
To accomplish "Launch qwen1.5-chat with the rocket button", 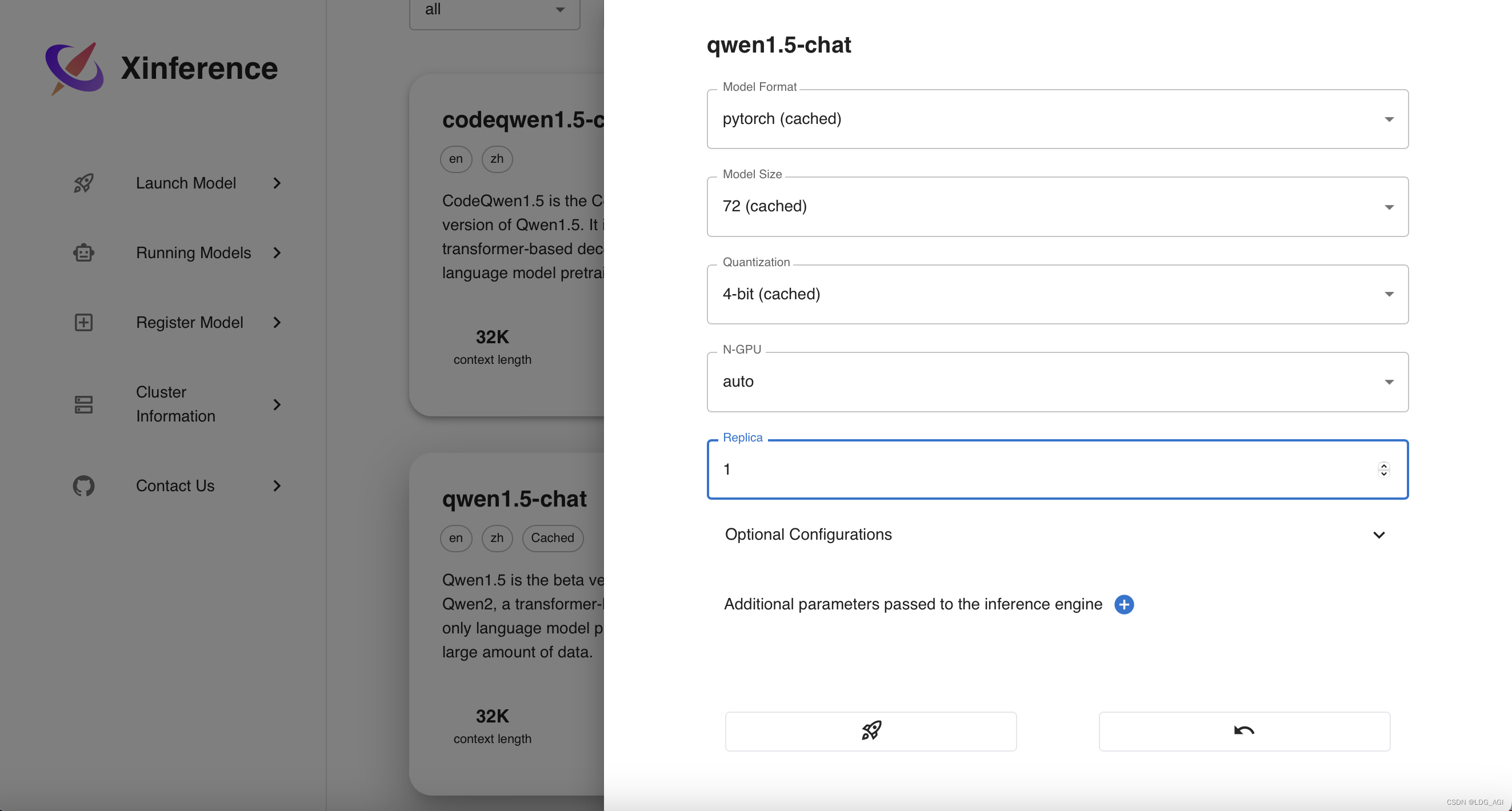I will [x=870, y=730].
